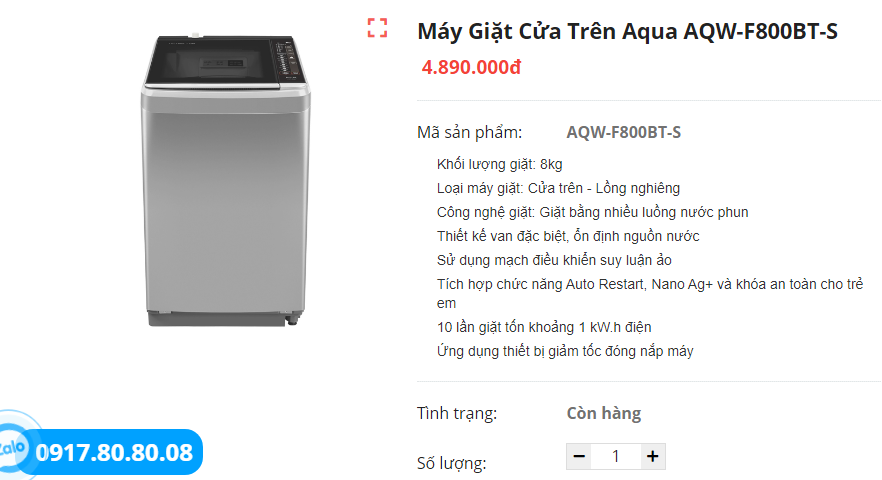Call the 0917.80.80.08 hotline button
Viewport: 882px width, 480px height.
[x=114, y=452]
